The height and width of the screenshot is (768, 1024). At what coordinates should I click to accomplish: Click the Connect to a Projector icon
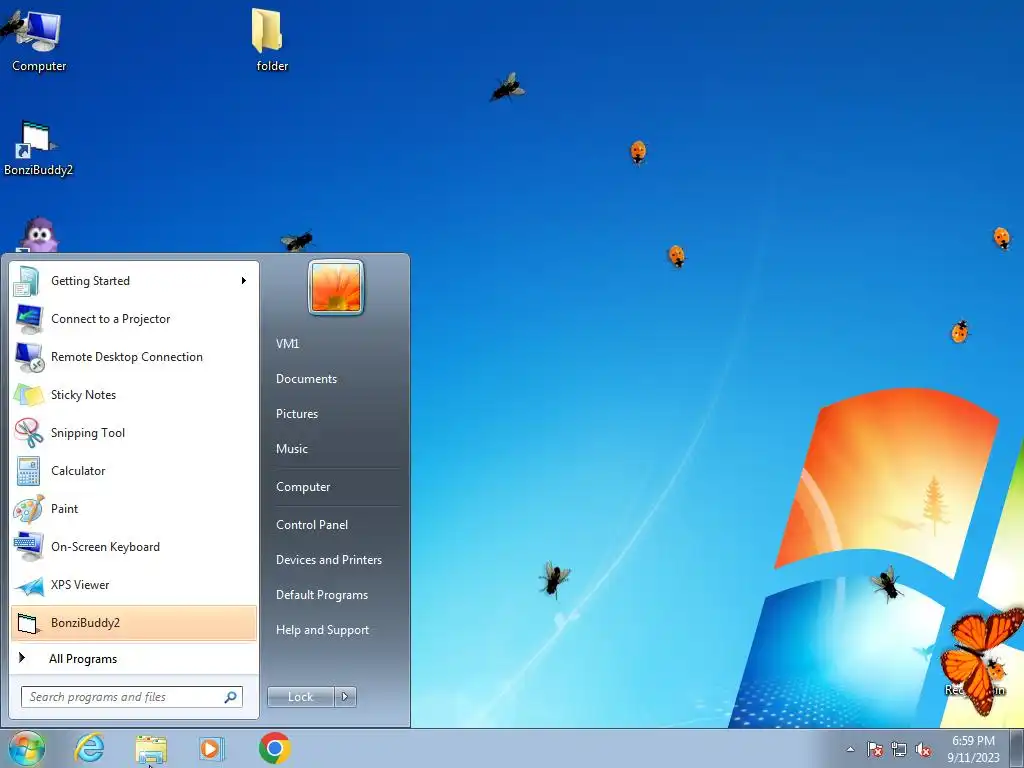pos(29,319)
